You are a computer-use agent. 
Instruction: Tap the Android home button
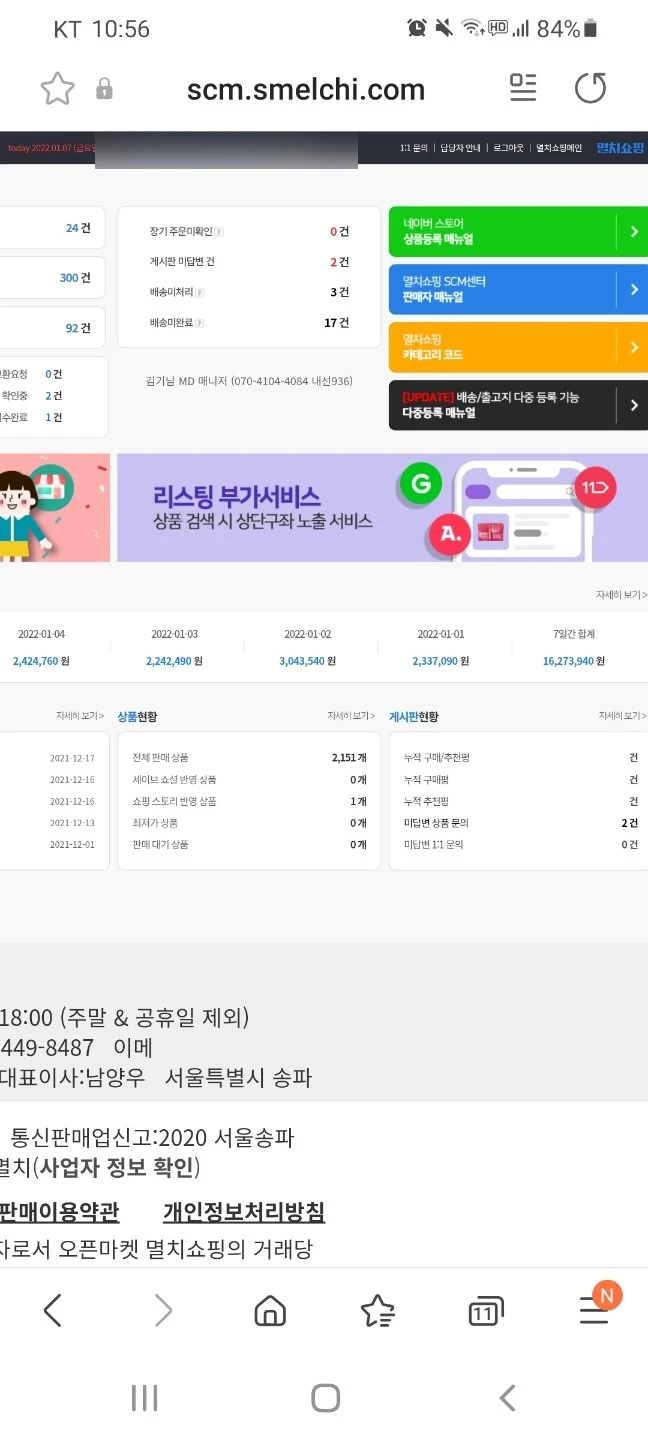click(x=325, y=1398)
